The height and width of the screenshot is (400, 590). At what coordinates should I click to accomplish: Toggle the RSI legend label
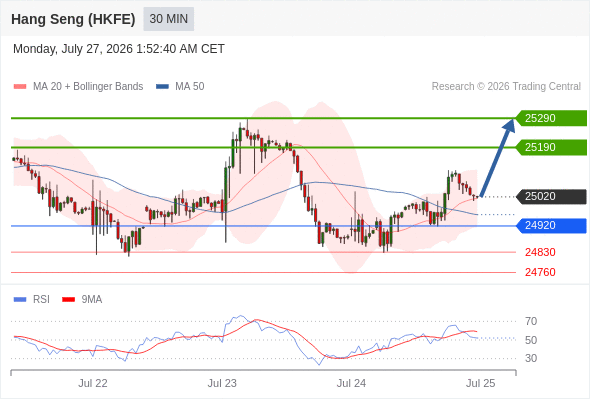[41, 300]
